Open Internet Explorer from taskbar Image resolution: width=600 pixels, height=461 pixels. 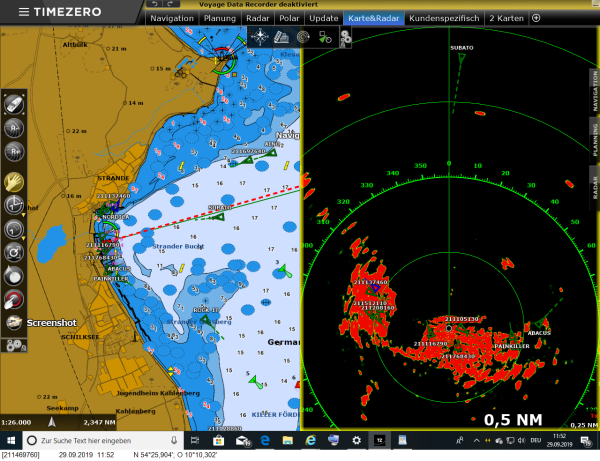pyautogui.click(x=310, y=440)
